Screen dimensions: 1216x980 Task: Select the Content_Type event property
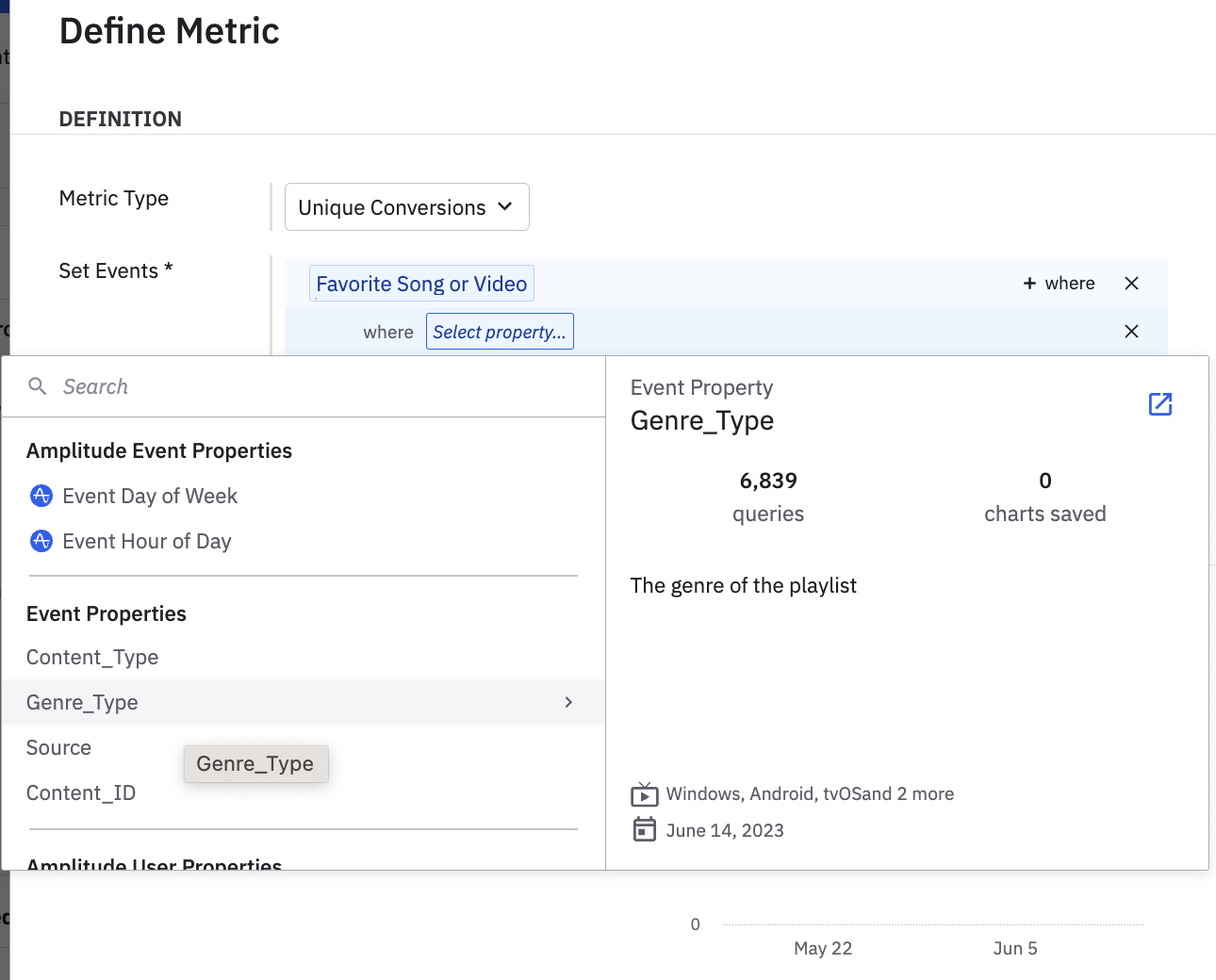coord(92,658)
